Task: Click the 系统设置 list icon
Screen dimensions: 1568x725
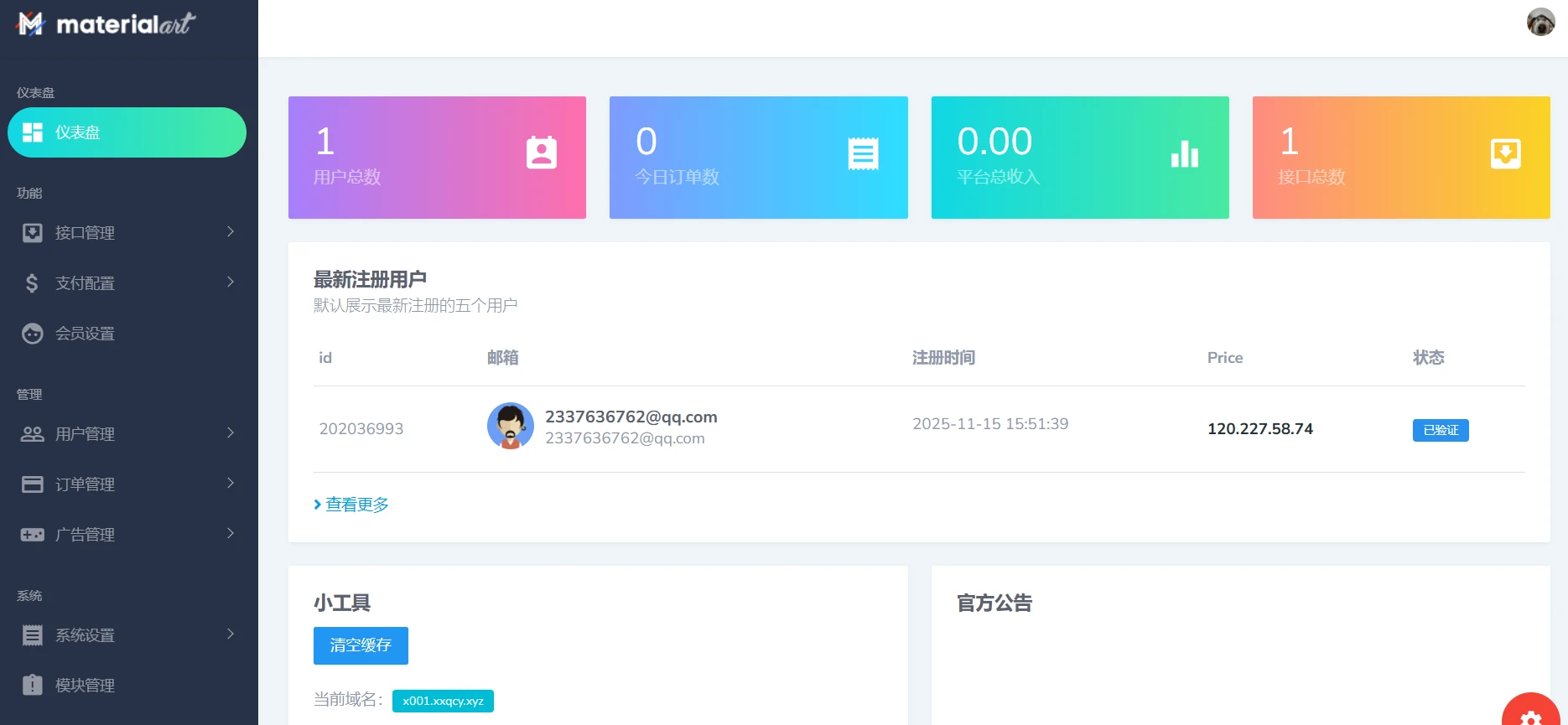Action: [x=33, y=635]
